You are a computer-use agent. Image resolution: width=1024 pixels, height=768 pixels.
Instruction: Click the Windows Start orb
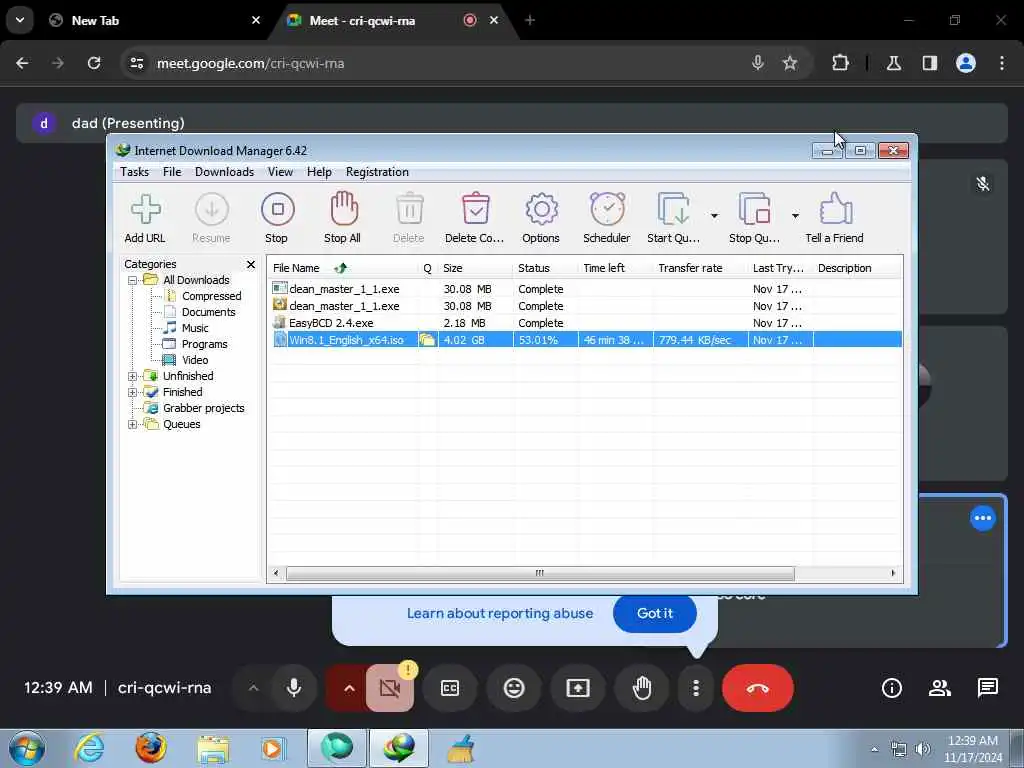click(x=27, y=748)
